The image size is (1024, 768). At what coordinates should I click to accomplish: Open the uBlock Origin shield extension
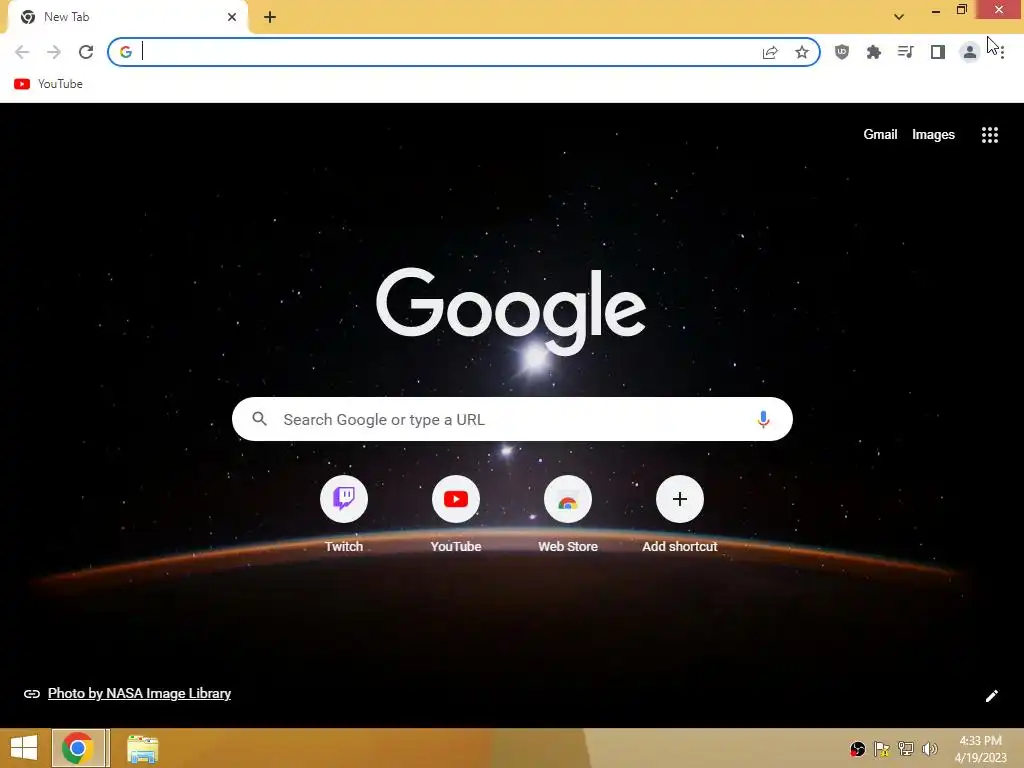tap(842, 52)
